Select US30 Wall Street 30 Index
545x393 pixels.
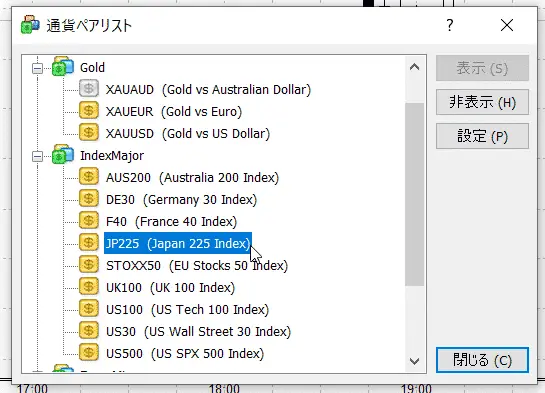pyautogui.click(x=198, y=331)
